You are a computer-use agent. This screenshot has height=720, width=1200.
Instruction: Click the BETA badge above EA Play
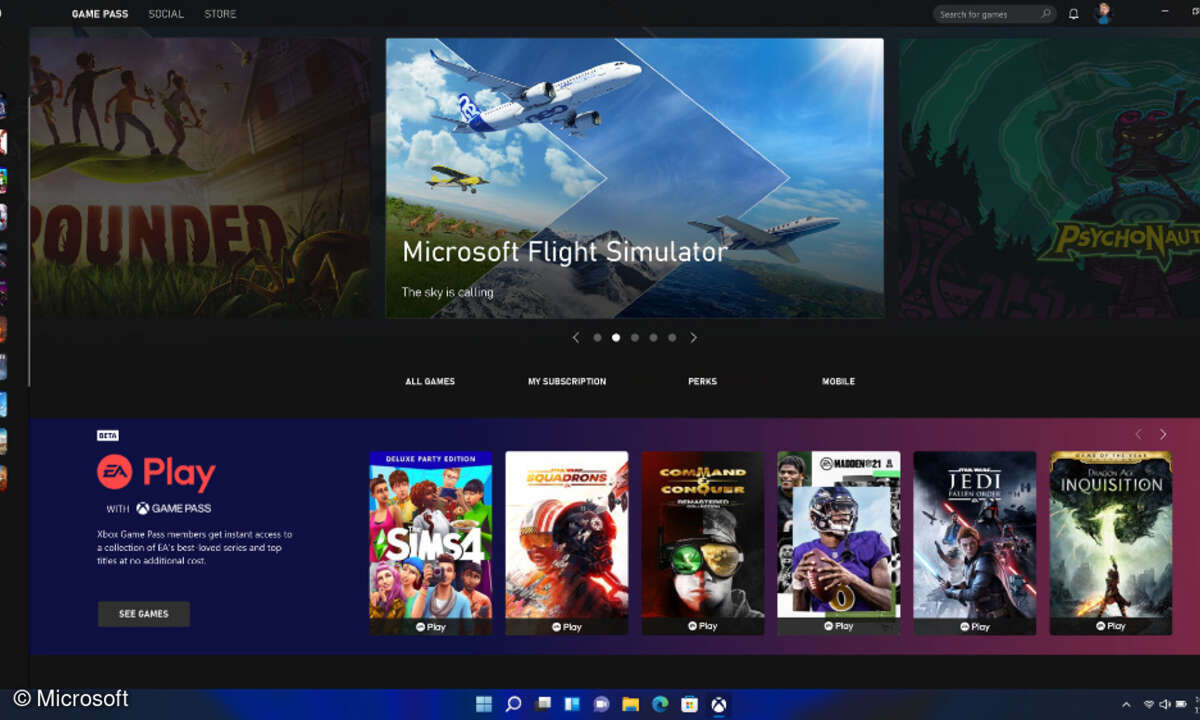point(107,436)
